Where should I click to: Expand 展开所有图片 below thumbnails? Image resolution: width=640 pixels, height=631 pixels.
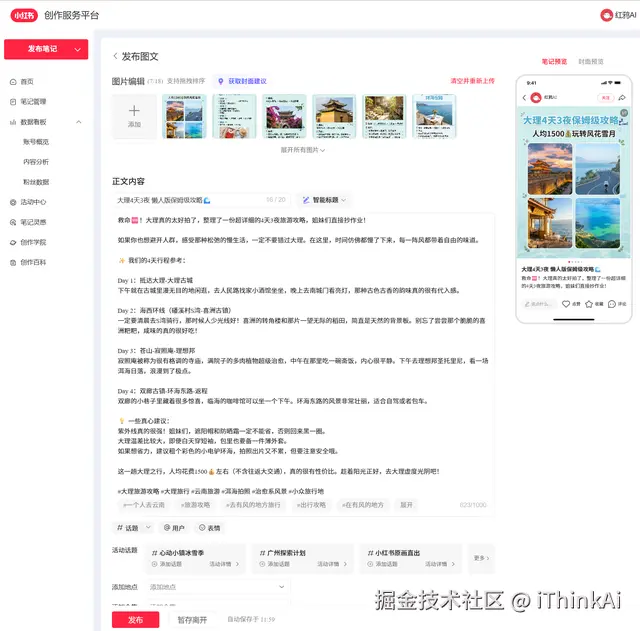[302, 150]
